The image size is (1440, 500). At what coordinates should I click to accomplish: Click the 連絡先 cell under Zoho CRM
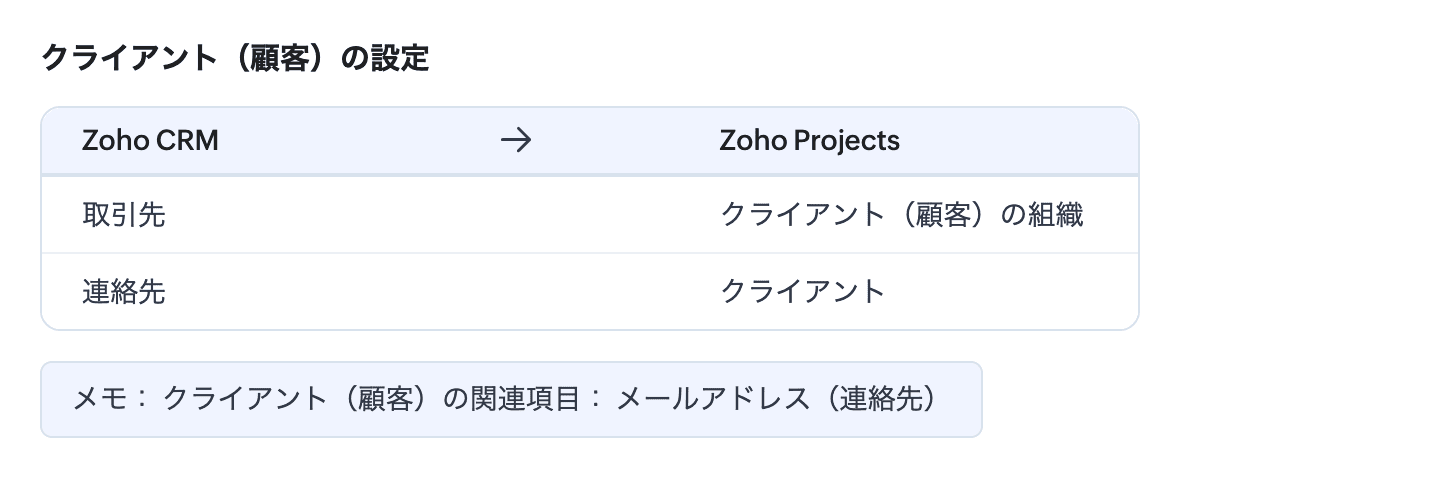124,291
